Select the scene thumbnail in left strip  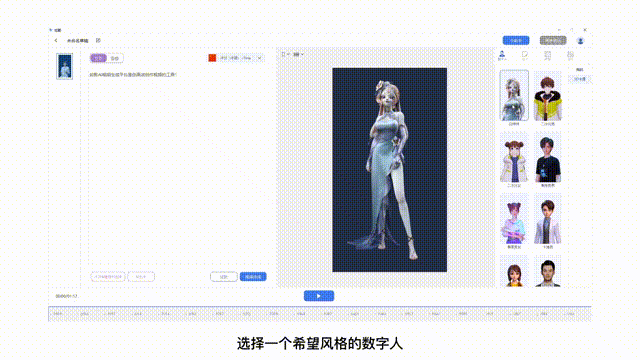[x=64, y=66]
